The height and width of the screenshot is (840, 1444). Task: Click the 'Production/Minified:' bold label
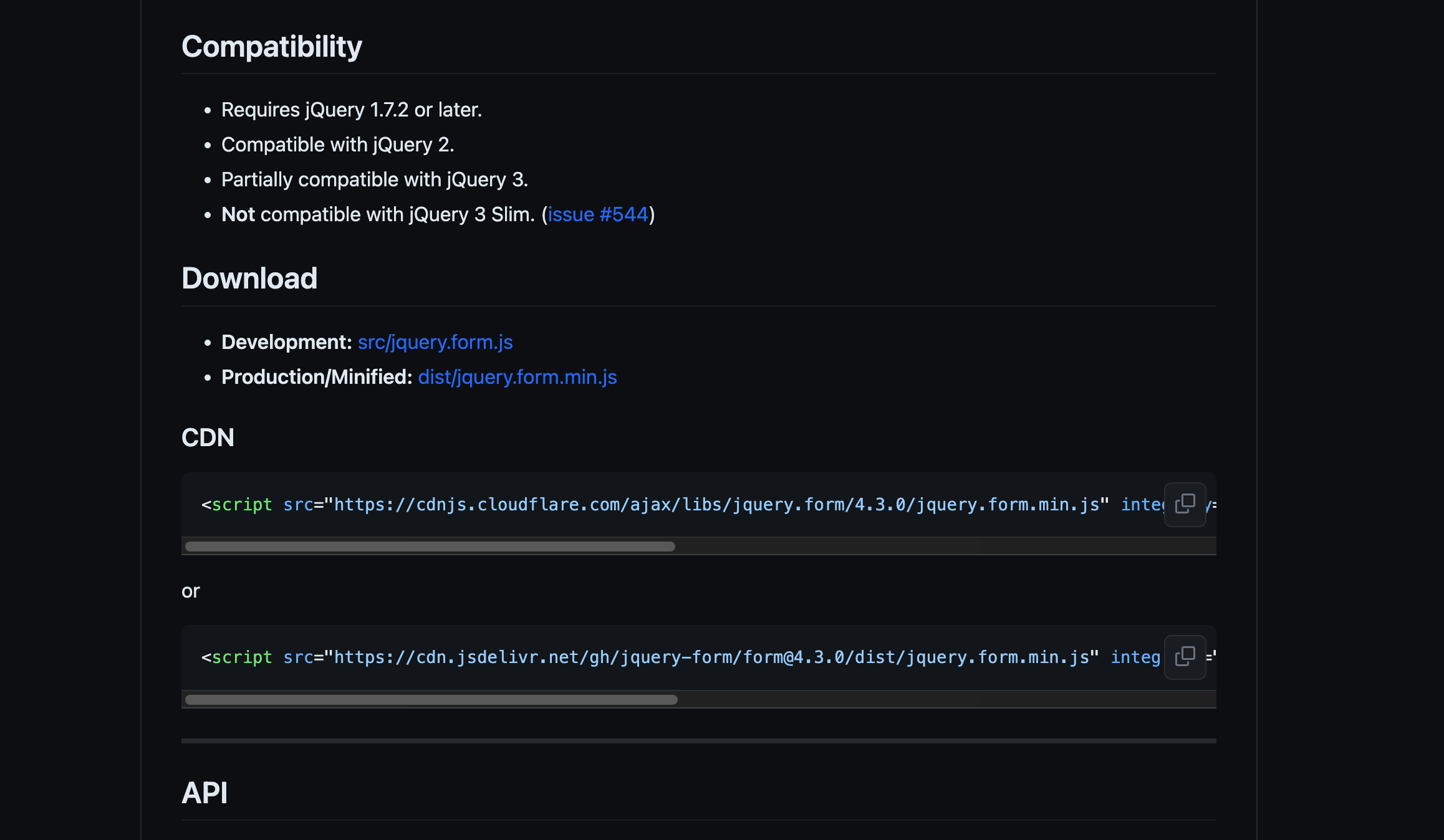pyautogui.click(x=317, y=377)
